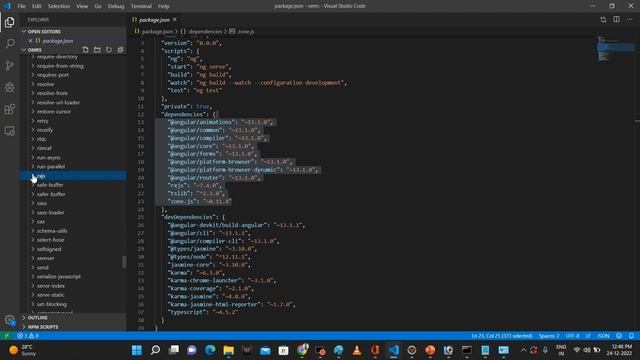Click the editor minimap preview
This screenshot has height=360, width=640.
(x=616, y=49)
